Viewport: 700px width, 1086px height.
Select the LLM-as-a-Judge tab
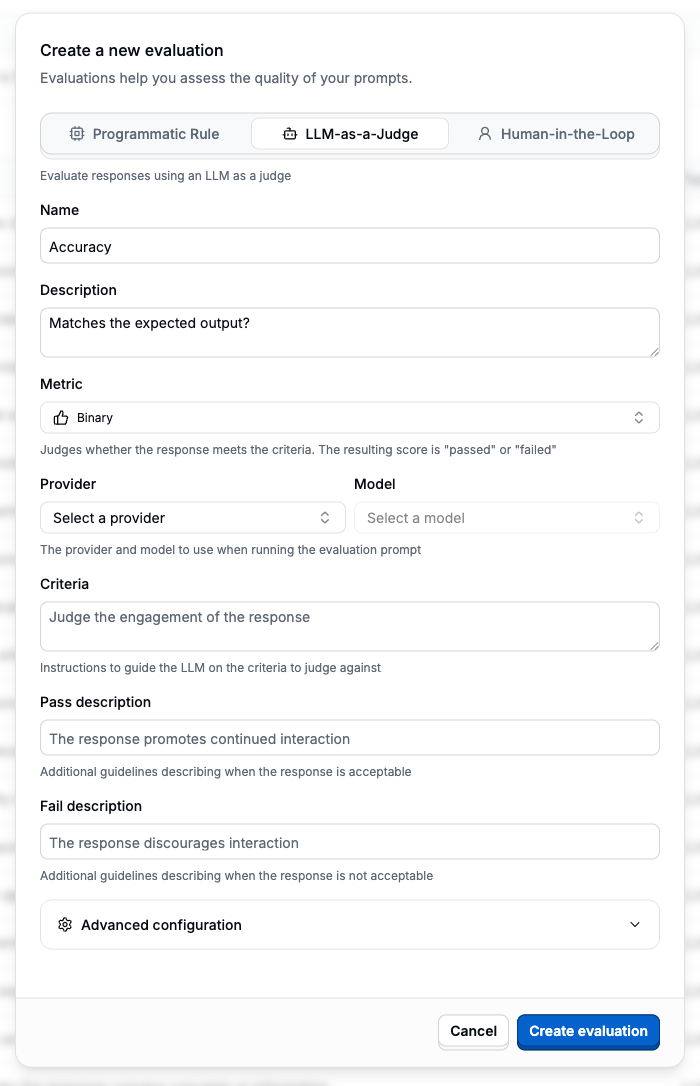tap(349, 133)
